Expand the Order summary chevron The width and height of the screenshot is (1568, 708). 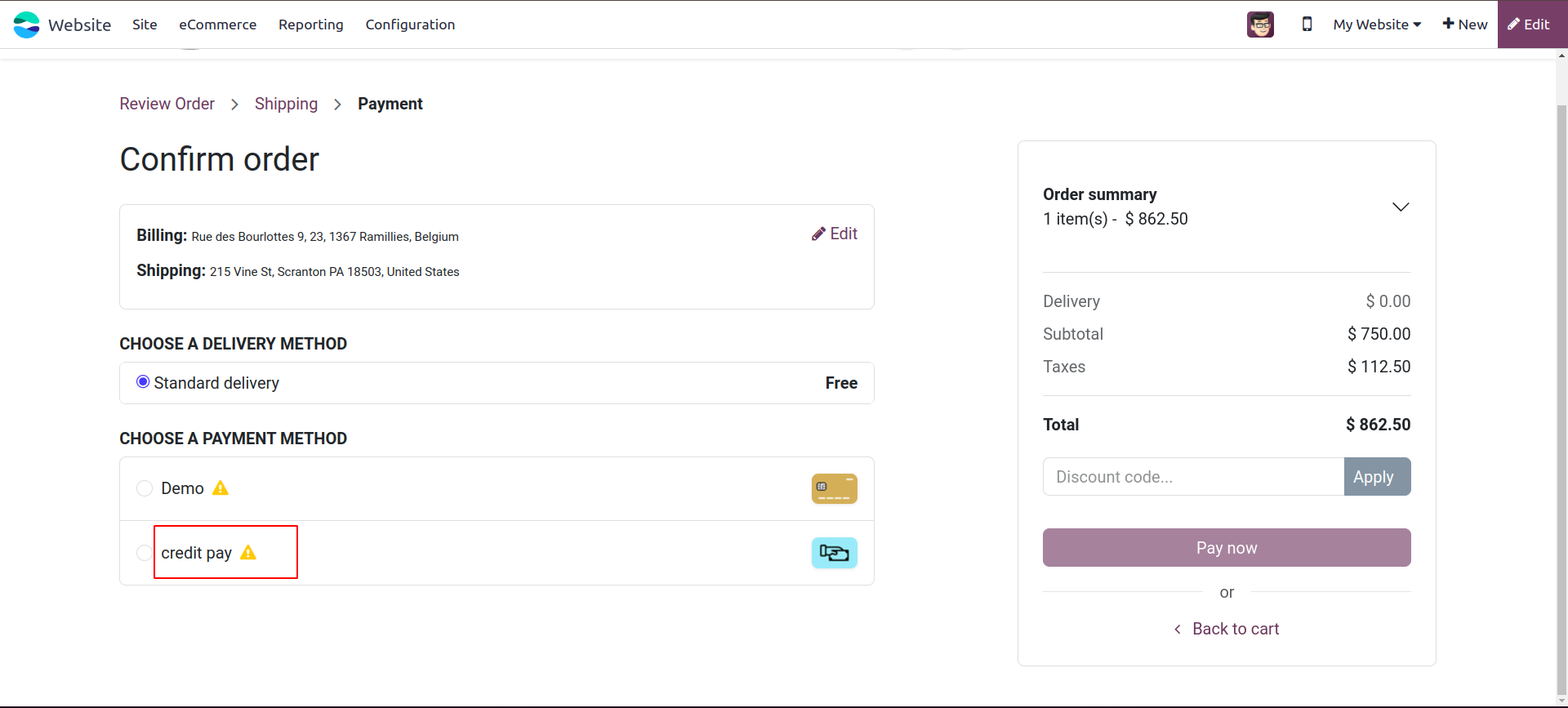pos(1400,207)
